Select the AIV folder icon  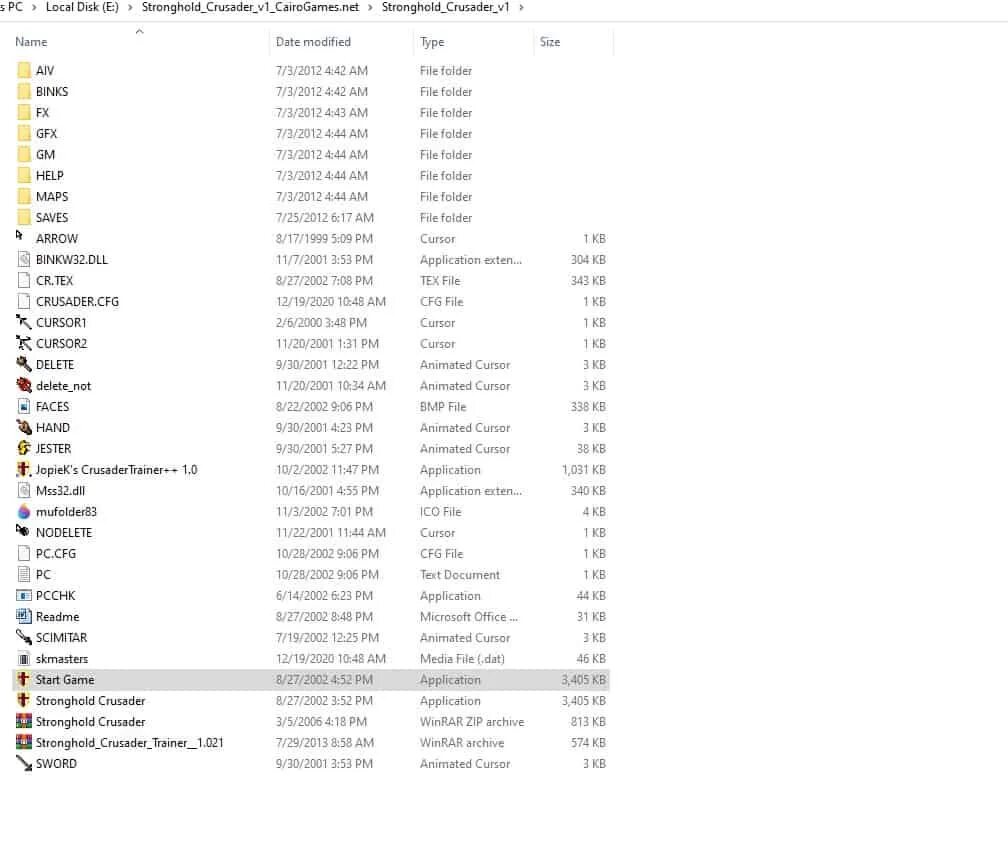tap(24, 70)
